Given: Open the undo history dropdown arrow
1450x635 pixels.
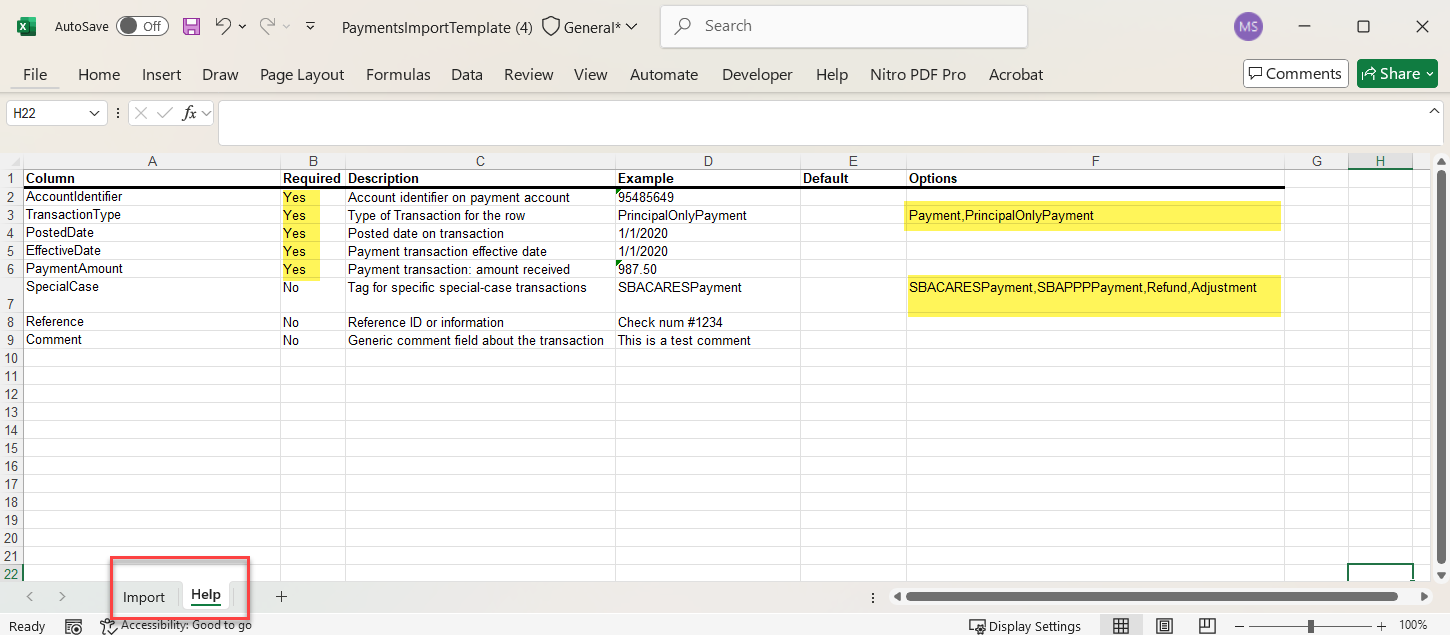Looking at the screenshot, I should [x=242, y=27].
